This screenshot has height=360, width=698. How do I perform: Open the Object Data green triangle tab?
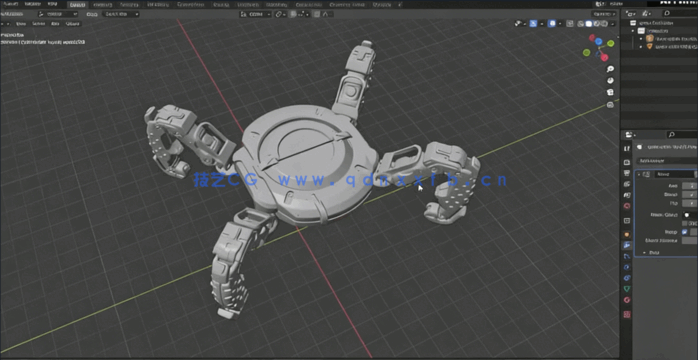tap(627, 289)
